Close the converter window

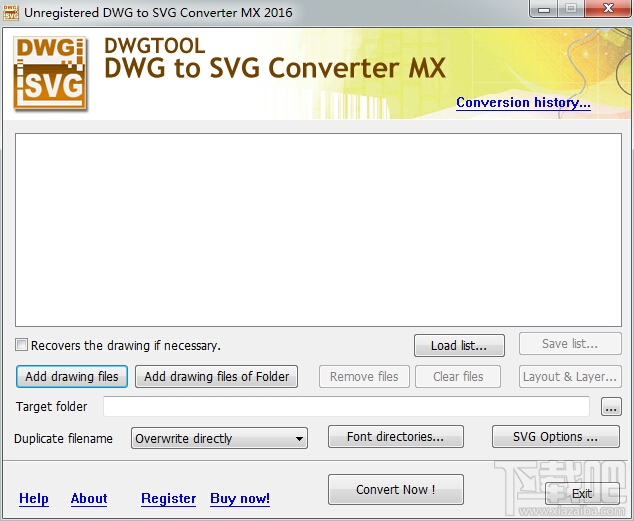click(608, 9)
